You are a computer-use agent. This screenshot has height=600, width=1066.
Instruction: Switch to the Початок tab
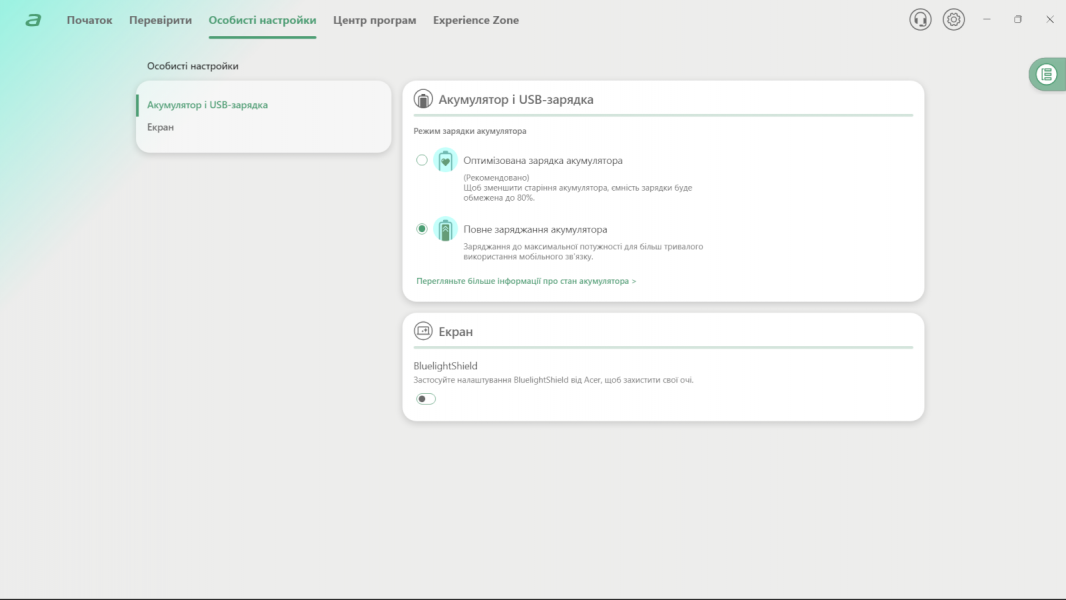[x=89, y=20]
